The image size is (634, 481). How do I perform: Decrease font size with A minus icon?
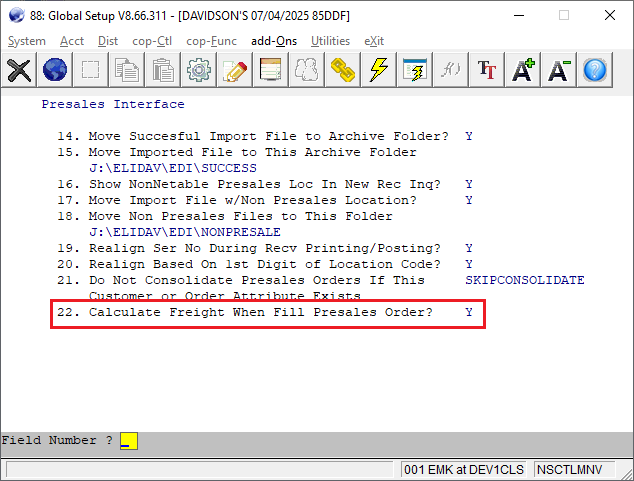point(559,70)
